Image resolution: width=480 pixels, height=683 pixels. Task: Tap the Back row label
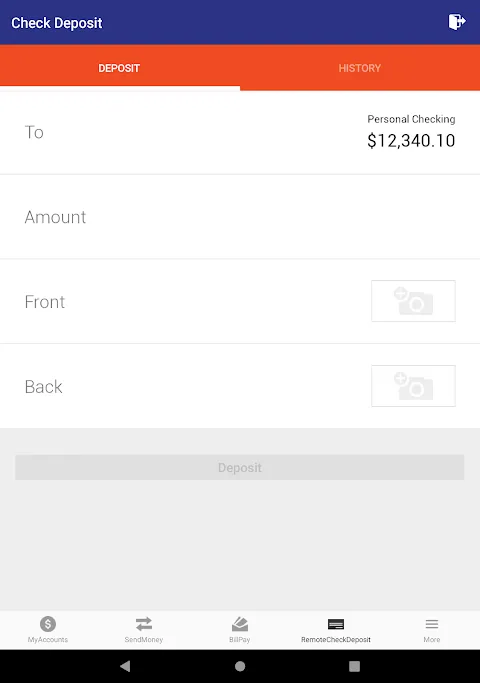(43, 387)
